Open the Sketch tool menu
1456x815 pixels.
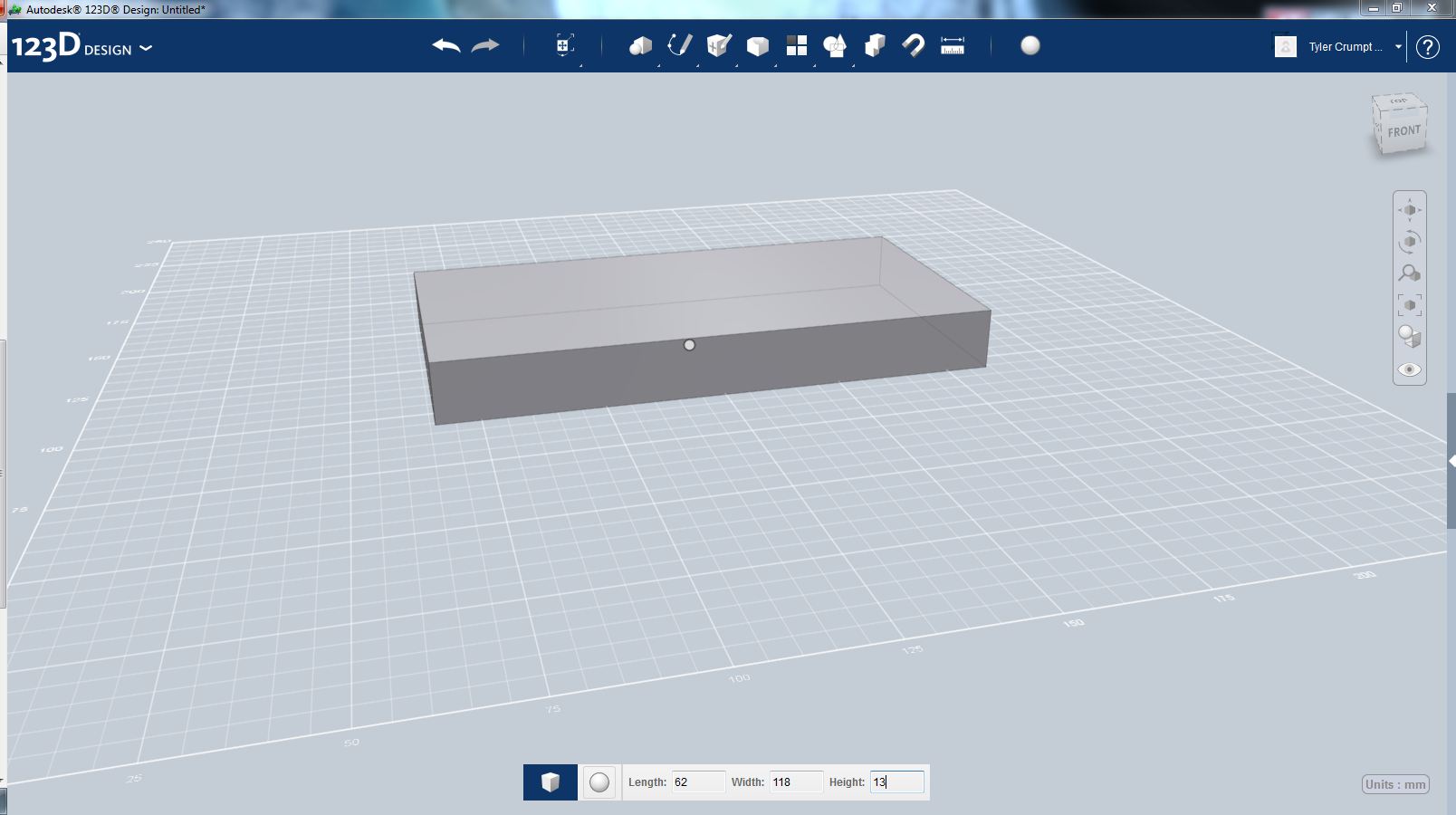point(679,45)
